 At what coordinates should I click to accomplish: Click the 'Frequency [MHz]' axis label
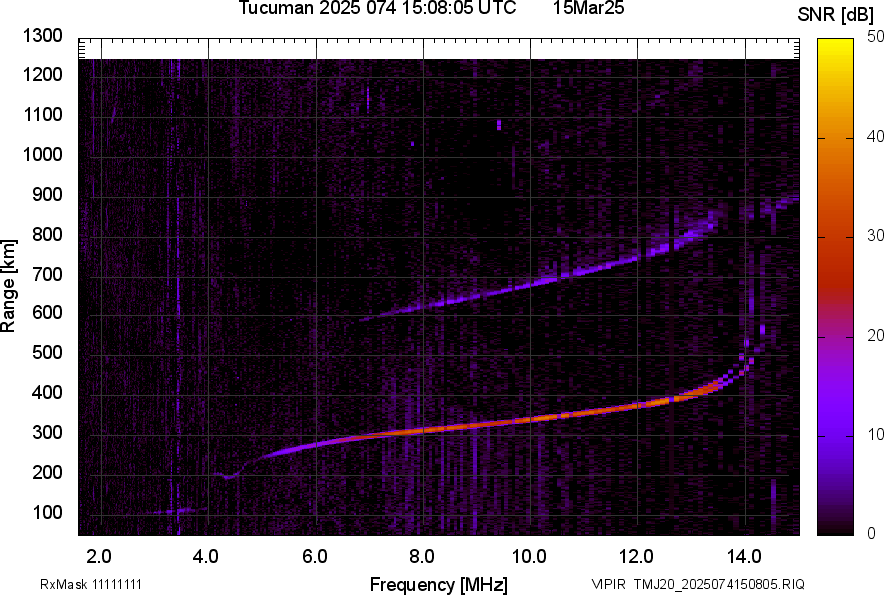pyautogui.click(x=439, y=584)
